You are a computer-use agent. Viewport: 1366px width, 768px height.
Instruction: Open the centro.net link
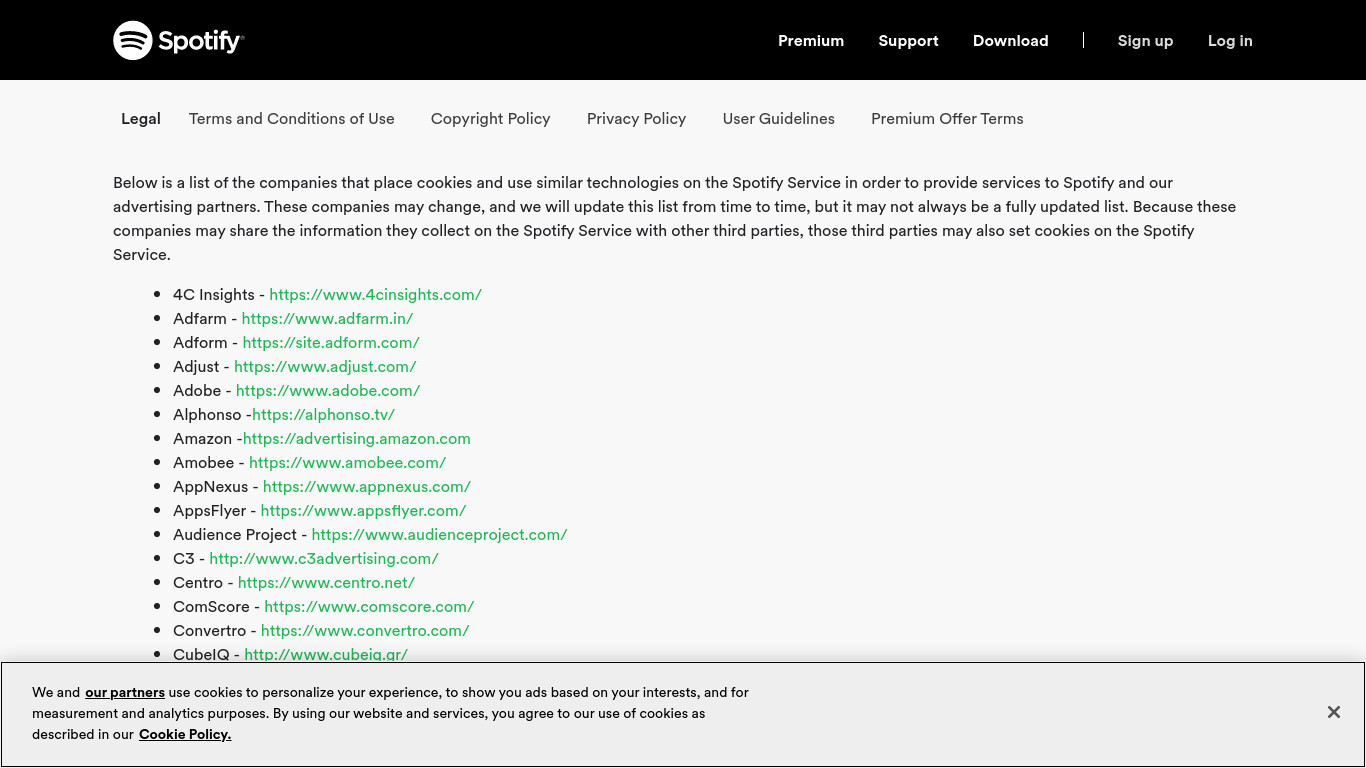326,582
